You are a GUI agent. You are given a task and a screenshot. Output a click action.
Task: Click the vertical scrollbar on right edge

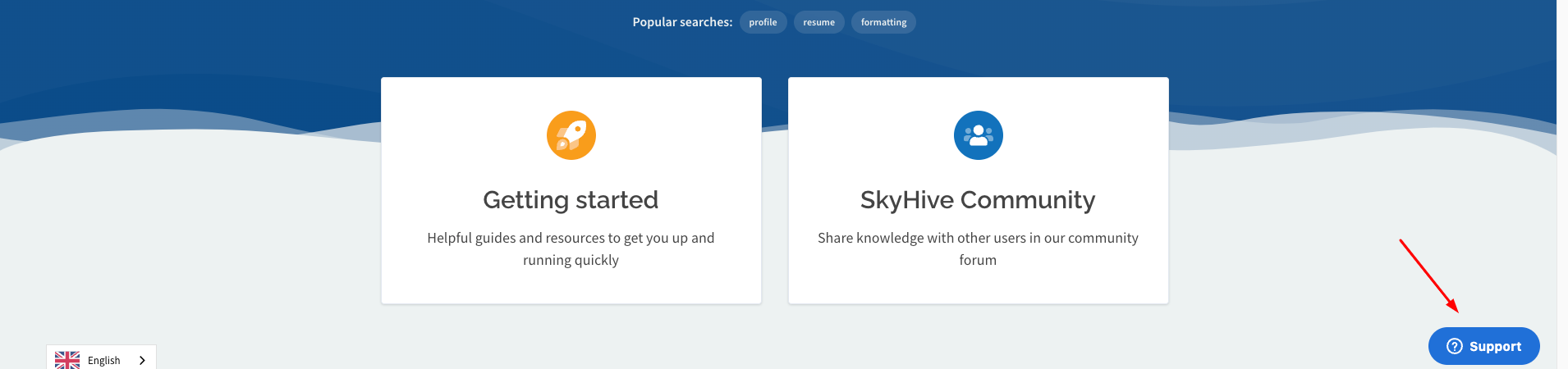[x=1561, y=184]
